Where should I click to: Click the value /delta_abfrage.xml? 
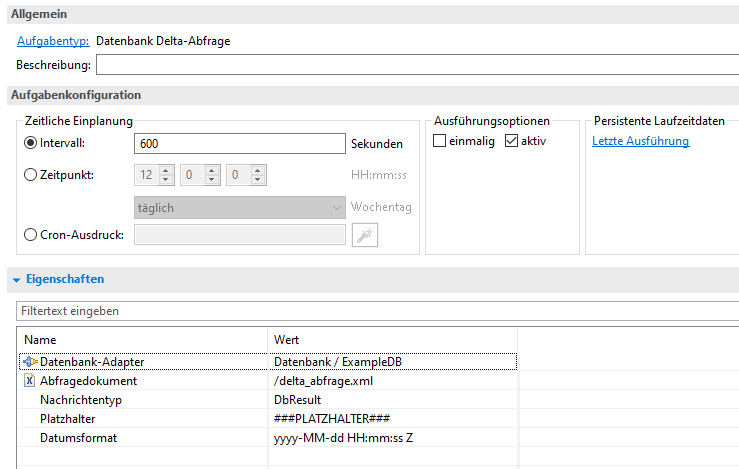(x=323, y=381)
